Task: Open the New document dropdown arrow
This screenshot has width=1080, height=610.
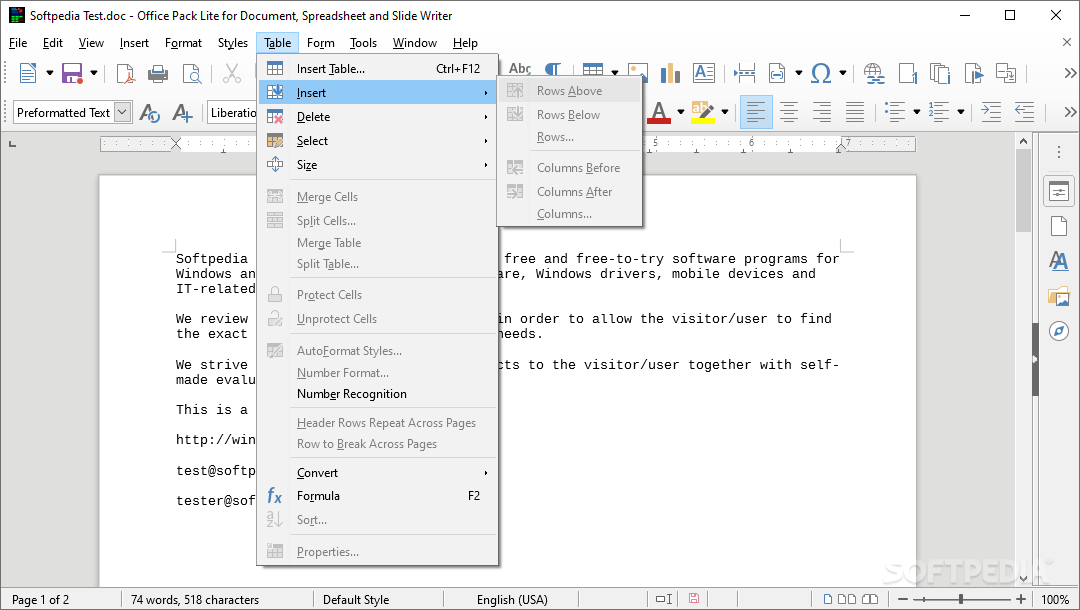Action: 50,73
